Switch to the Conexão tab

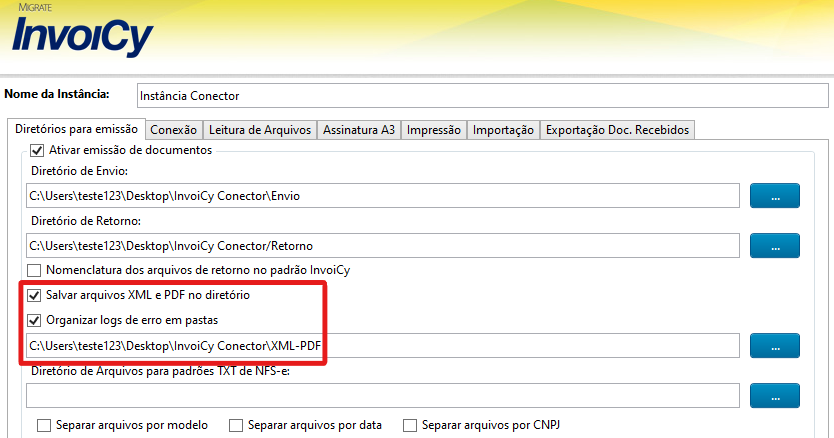pyautogui.click(x=174, y=130)
